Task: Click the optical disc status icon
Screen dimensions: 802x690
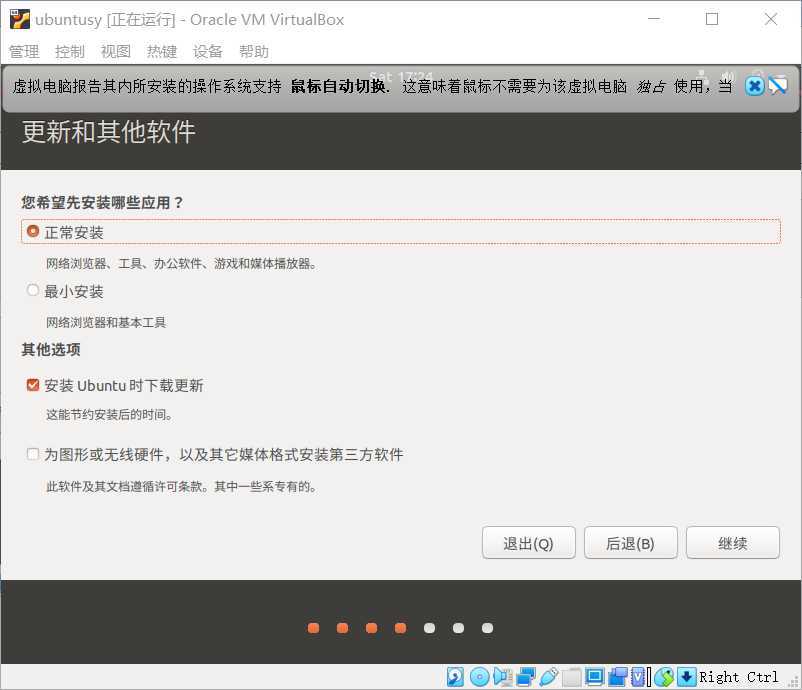Action: 479,677
